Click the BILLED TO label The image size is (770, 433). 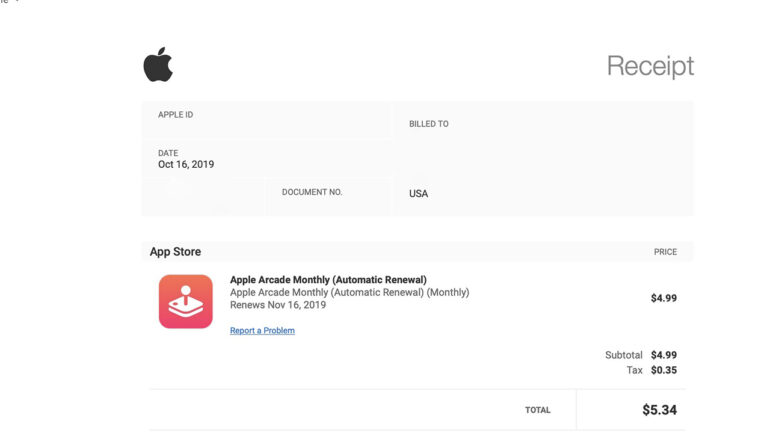(428, 124)
